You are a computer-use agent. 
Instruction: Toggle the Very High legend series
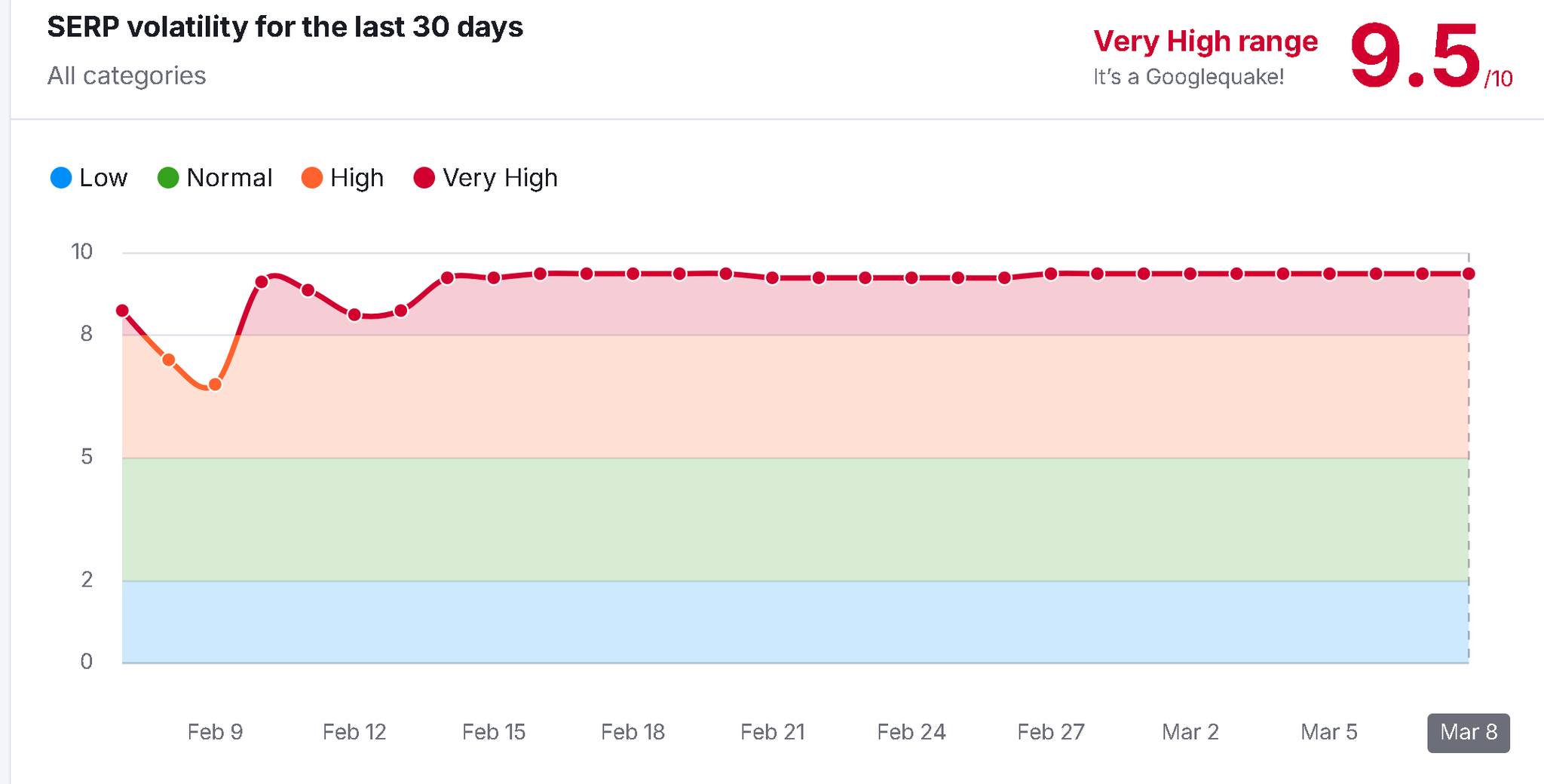point(486,178)
